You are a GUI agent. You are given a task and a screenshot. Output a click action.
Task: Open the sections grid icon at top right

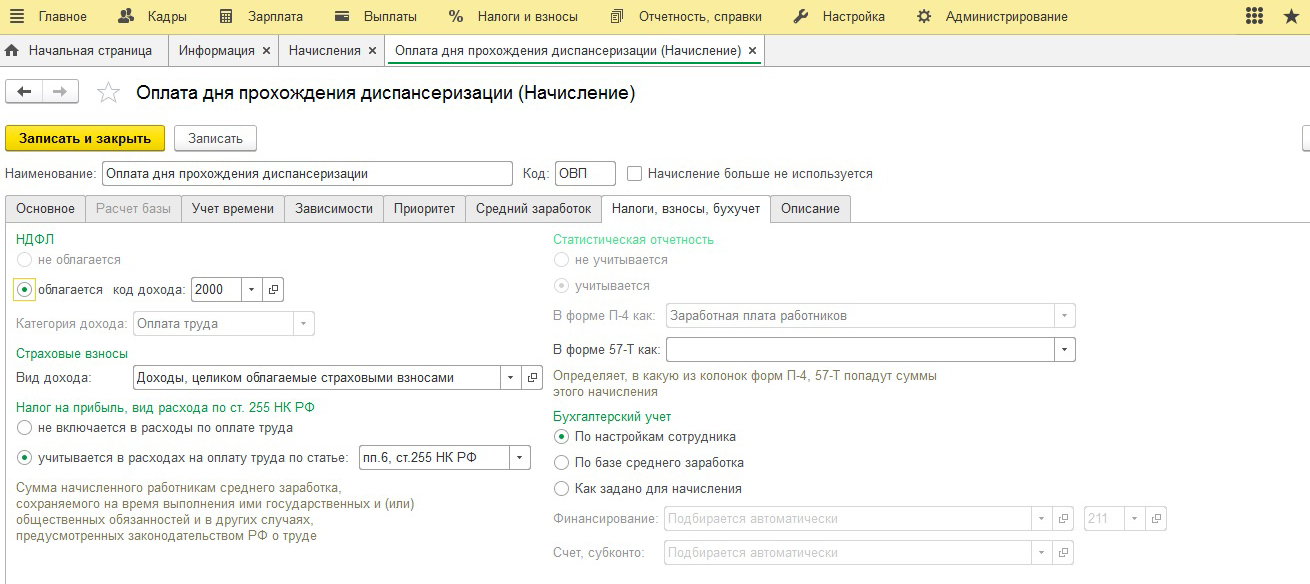(x=1255, y=16)
